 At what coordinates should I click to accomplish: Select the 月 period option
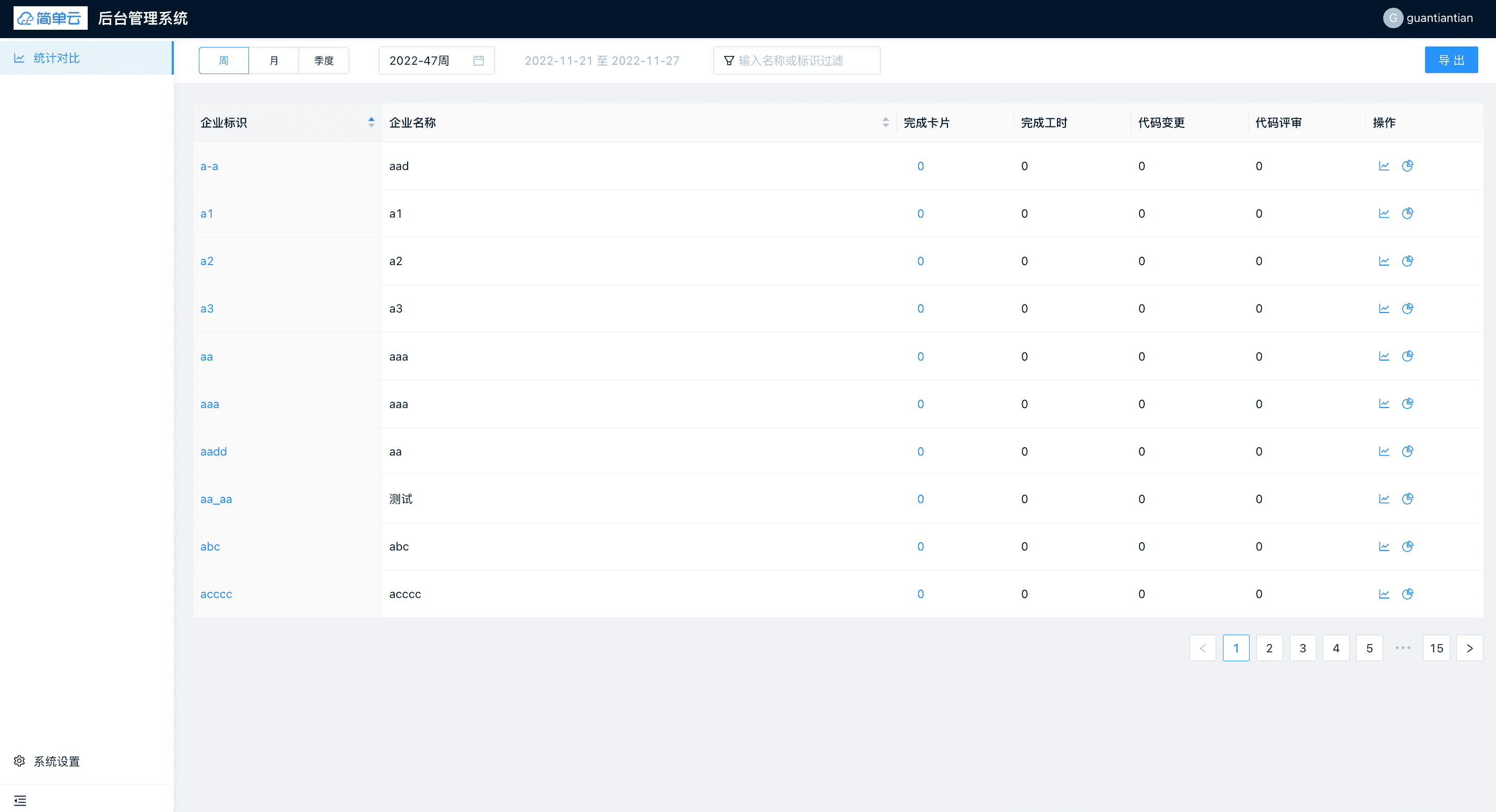coord(274,61)
